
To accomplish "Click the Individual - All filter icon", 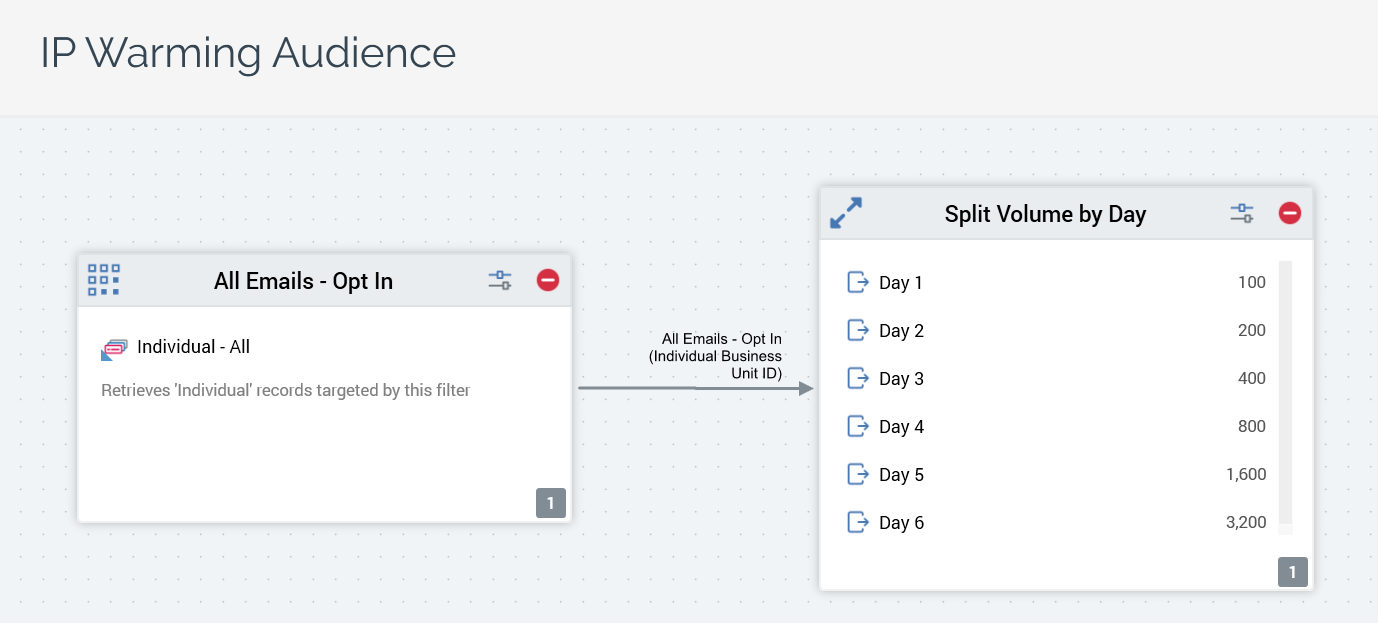I will click(x=114, y=348).
